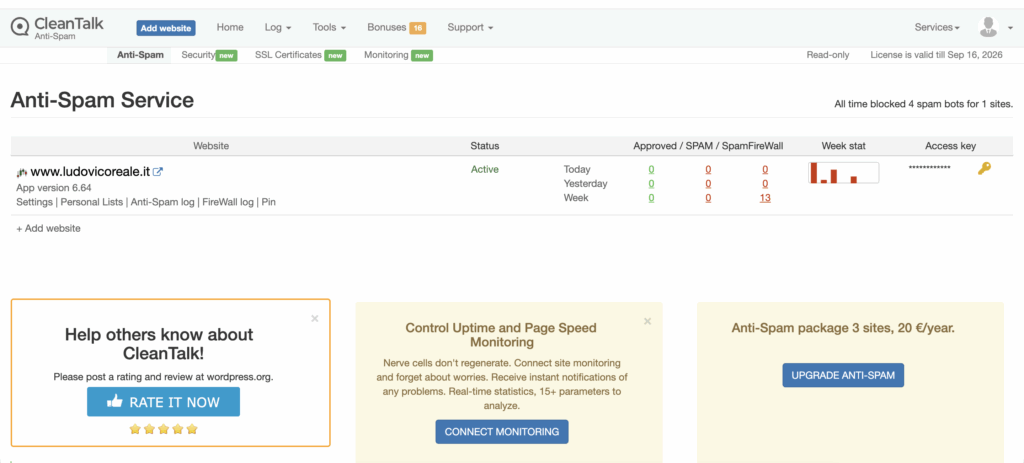Click the All time blocked 4 spam bots text

click(x=923, y=104)
